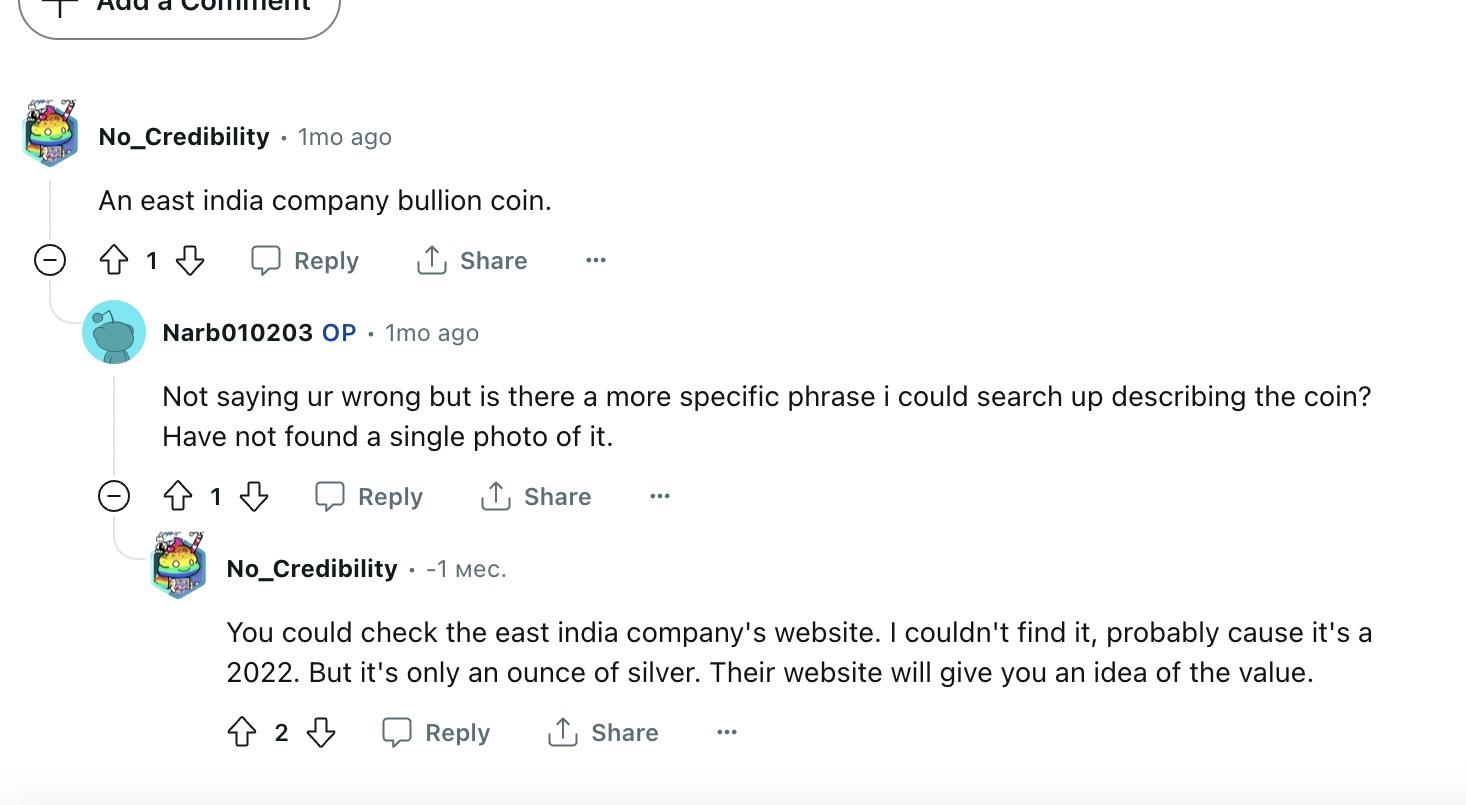Screen dimensions: 1466x805
Task: Reply to the bullion coin comment
Action: tap(305, 261)
